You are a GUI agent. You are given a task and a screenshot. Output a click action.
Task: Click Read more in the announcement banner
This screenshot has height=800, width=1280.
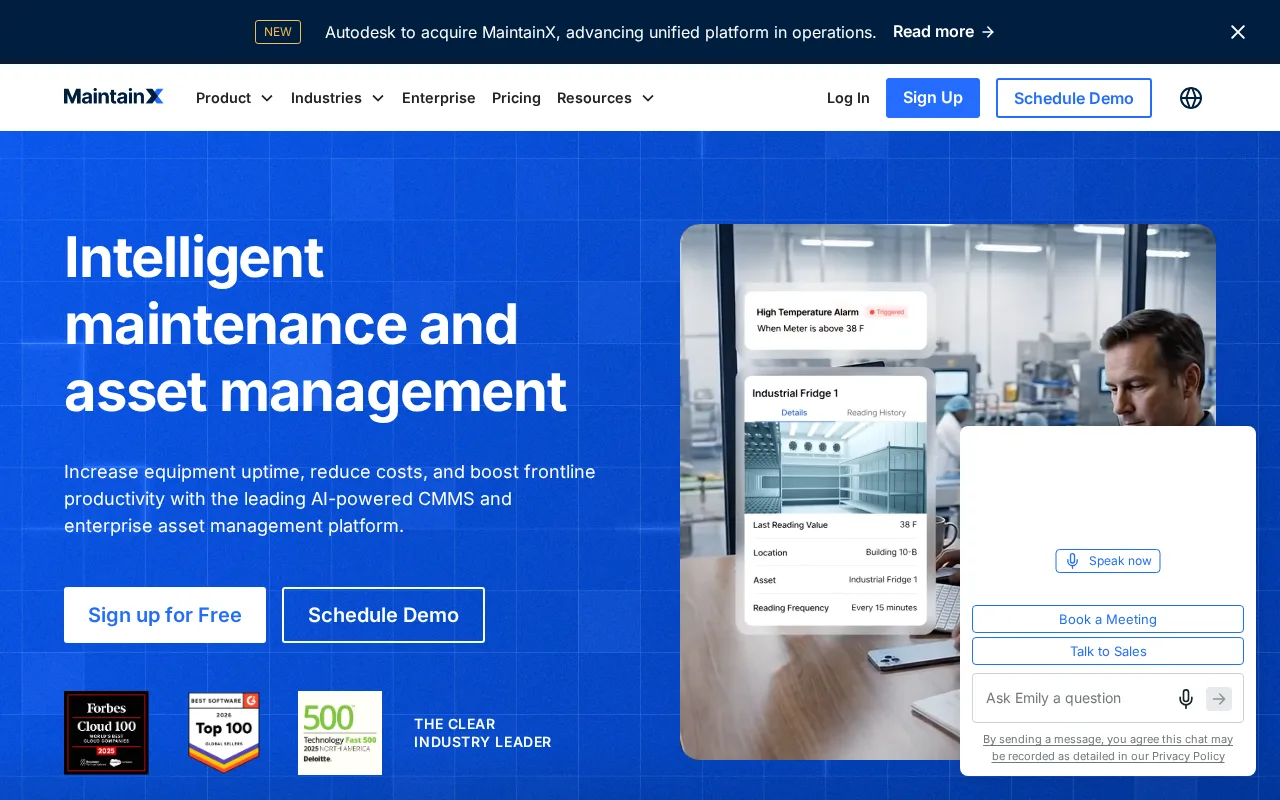944,32
